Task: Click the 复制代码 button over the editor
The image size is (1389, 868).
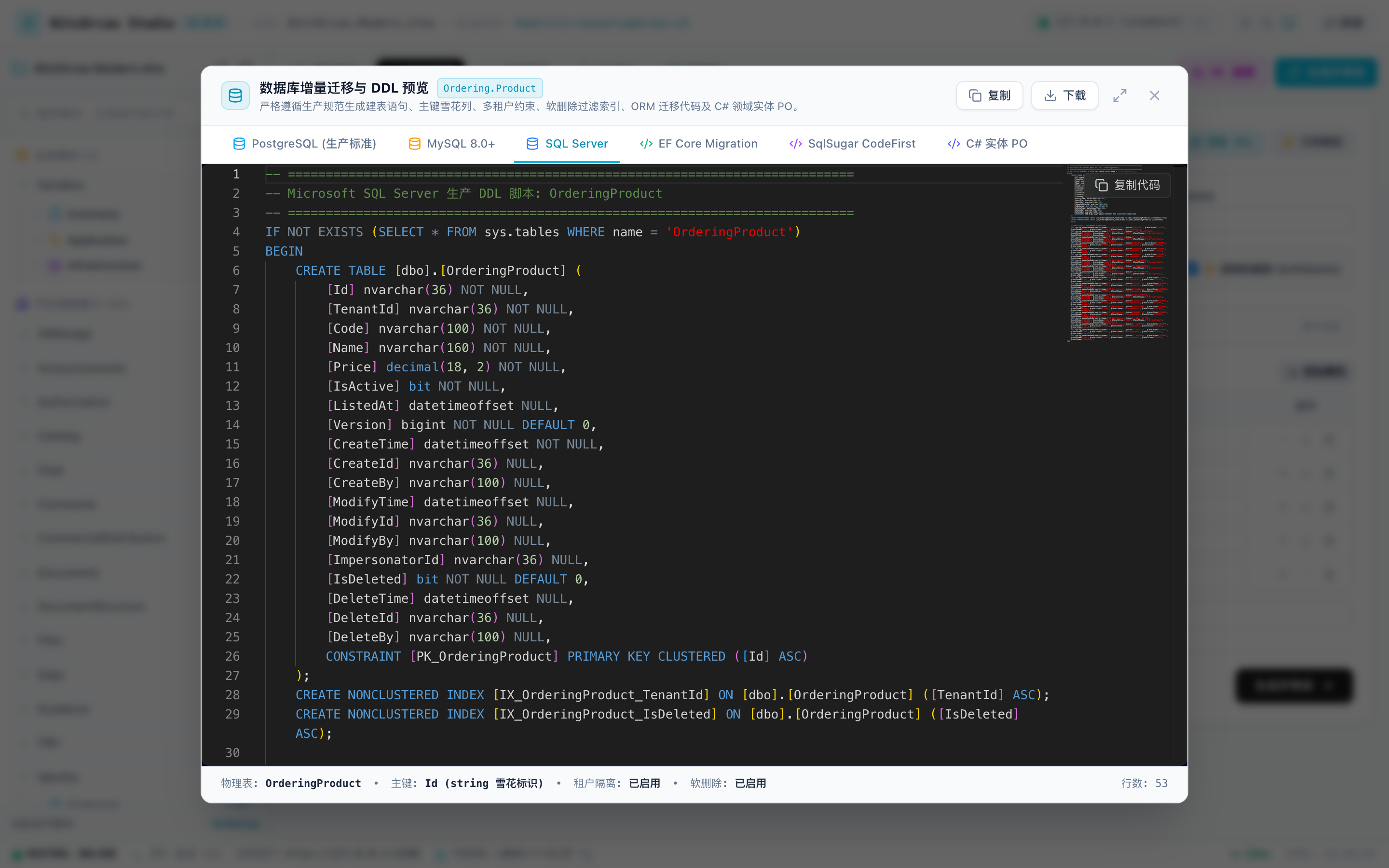Action: point(1128,185)
